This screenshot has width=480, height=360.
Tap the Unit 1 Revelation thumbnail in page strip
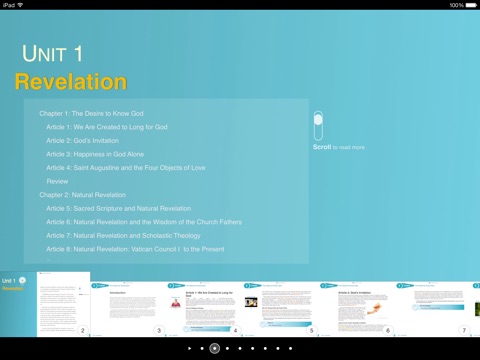tap(18, 304)
